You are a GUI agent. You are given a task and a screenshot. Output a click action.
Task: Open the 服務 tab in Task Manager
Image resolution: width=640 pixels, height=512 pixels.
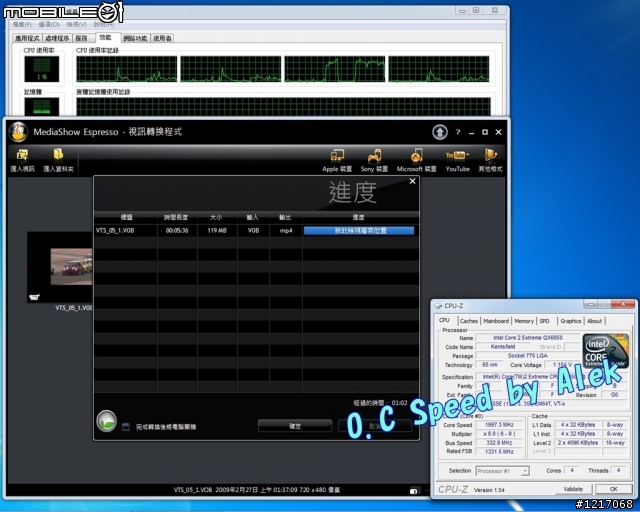point(81,38)
